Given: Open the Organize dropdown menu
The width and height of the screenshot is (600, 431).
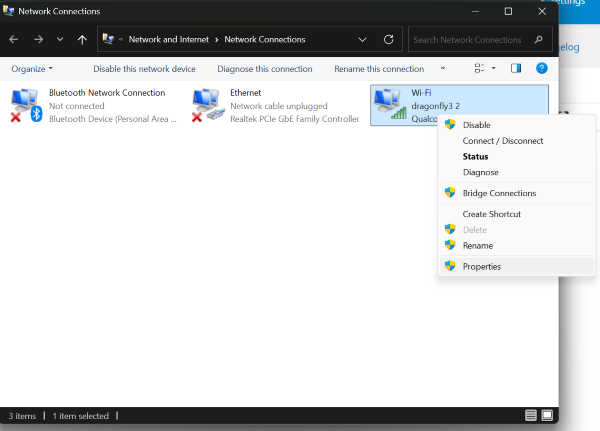Looking at the screenshot, I should 32,69.
